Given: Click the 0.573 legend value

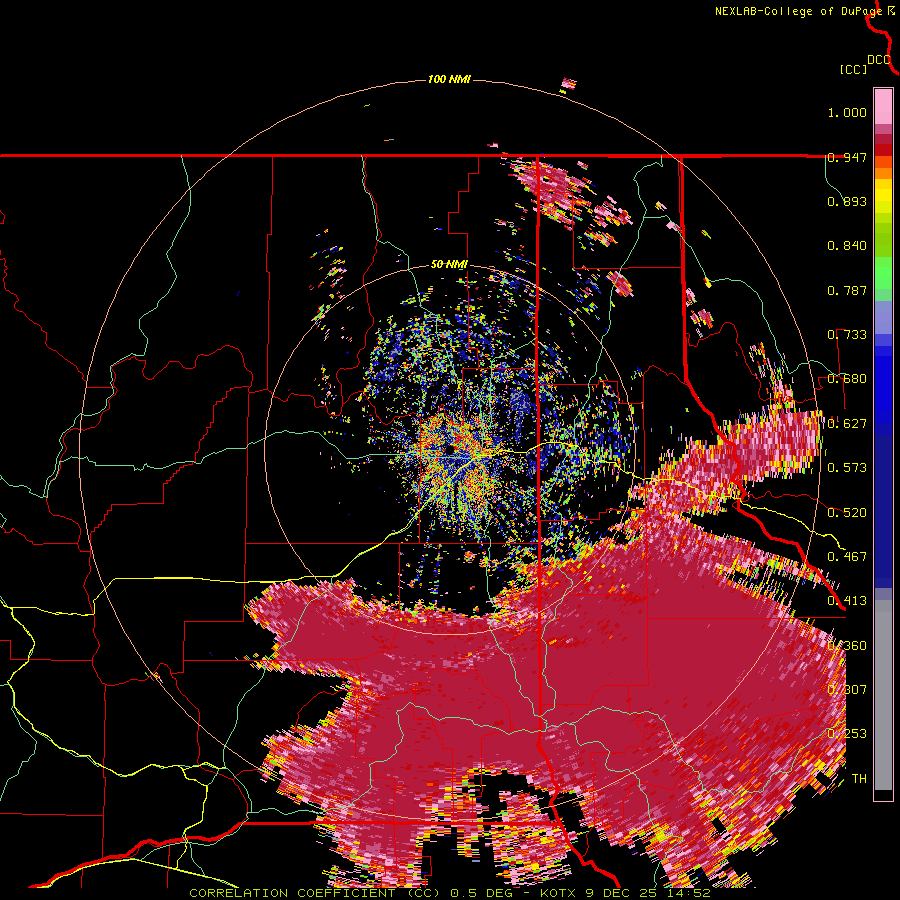Looking at the screenshot, I should pyautogui.click(x=847, y=467).
